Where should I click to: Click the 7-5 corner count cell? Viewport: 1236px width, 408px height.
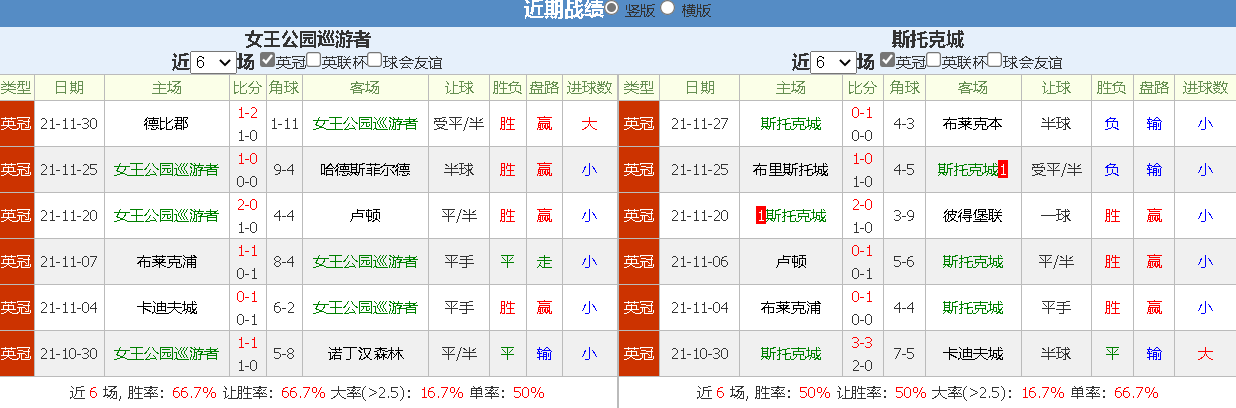tap(903, 354)
